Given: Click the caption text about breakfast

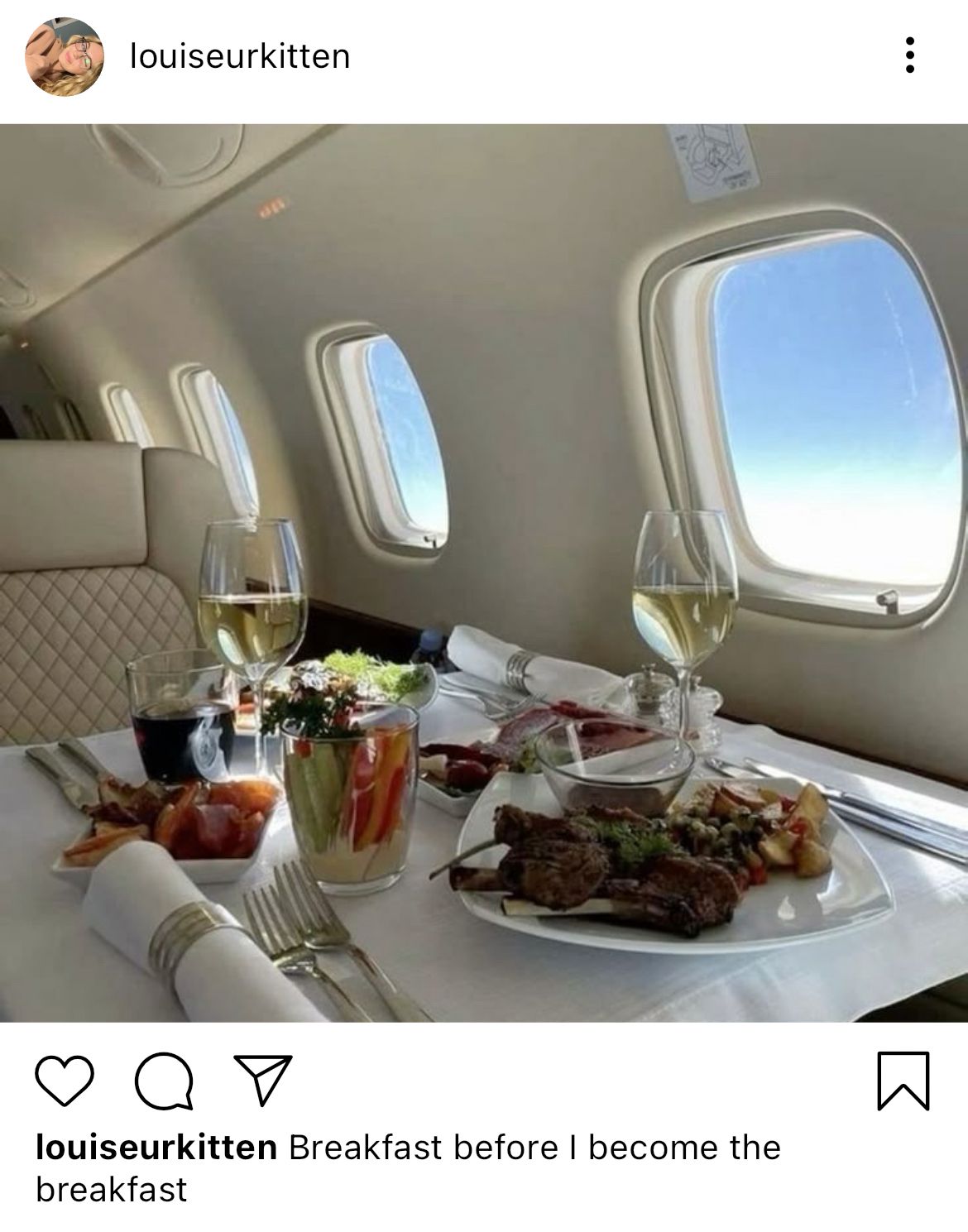Looking at the screenshot, I should click(x=409, y=1168).
